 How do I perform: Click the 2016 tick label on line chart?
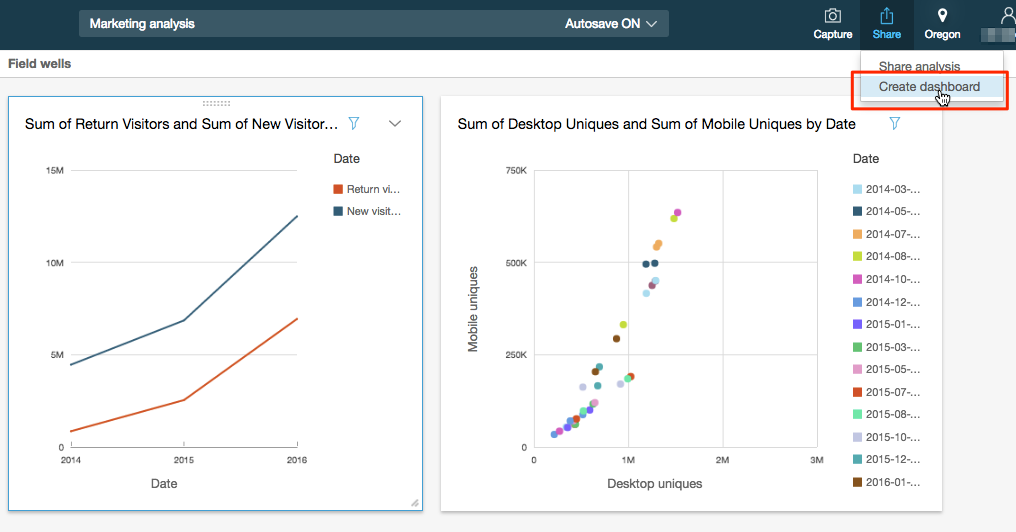[x=297, y=460]
